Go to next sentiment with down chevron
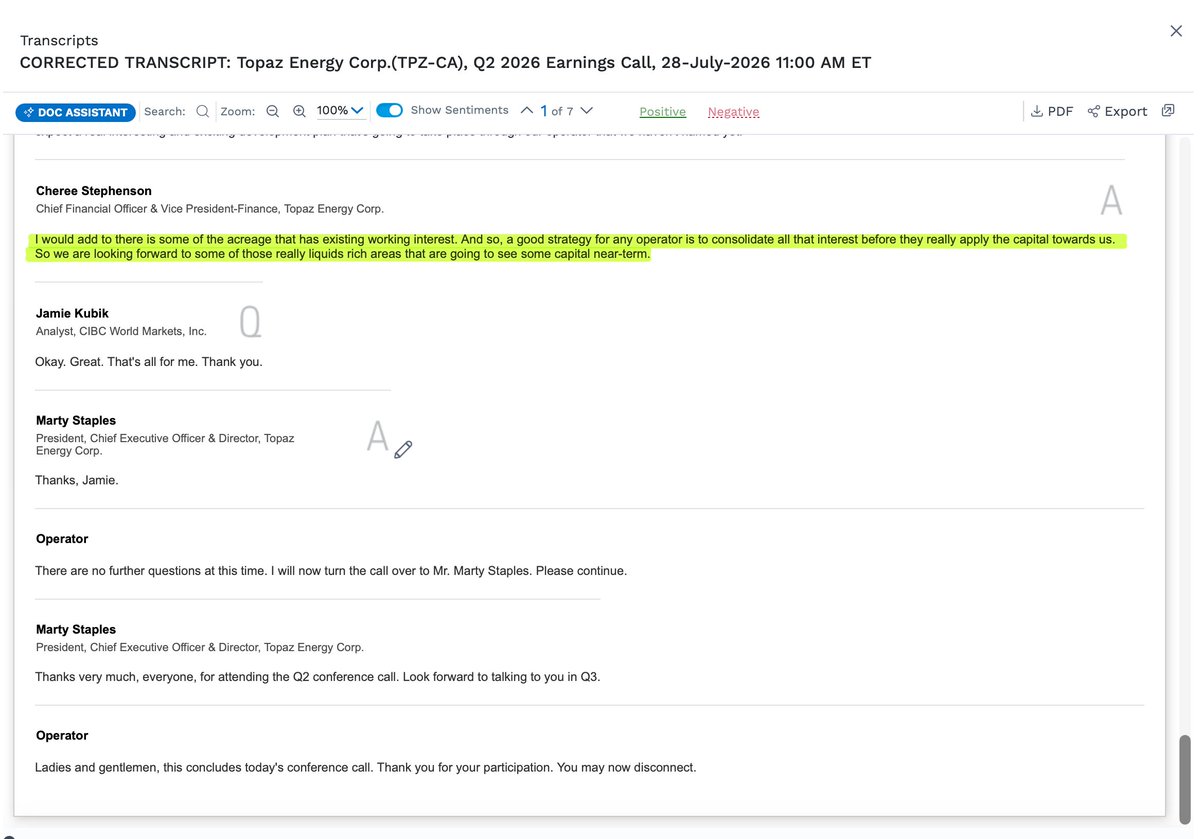This screenshot has height=839, width=1200. point(587,110)
